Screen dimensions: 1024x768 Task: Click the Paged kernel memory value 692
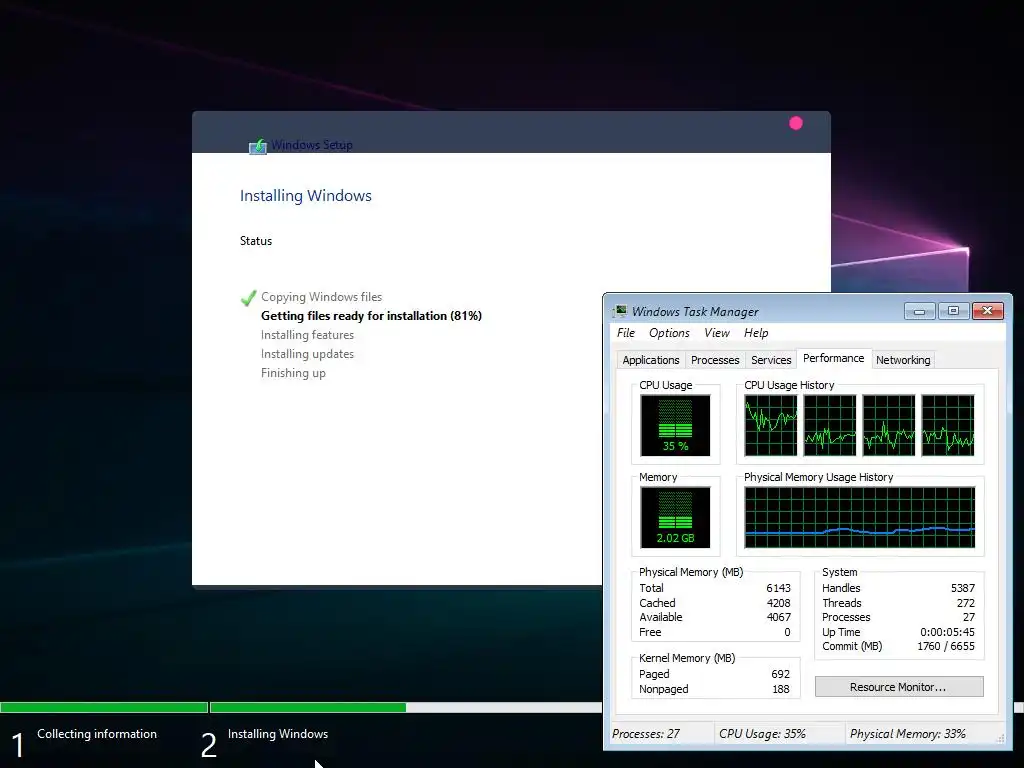click(x=780, y=675)
